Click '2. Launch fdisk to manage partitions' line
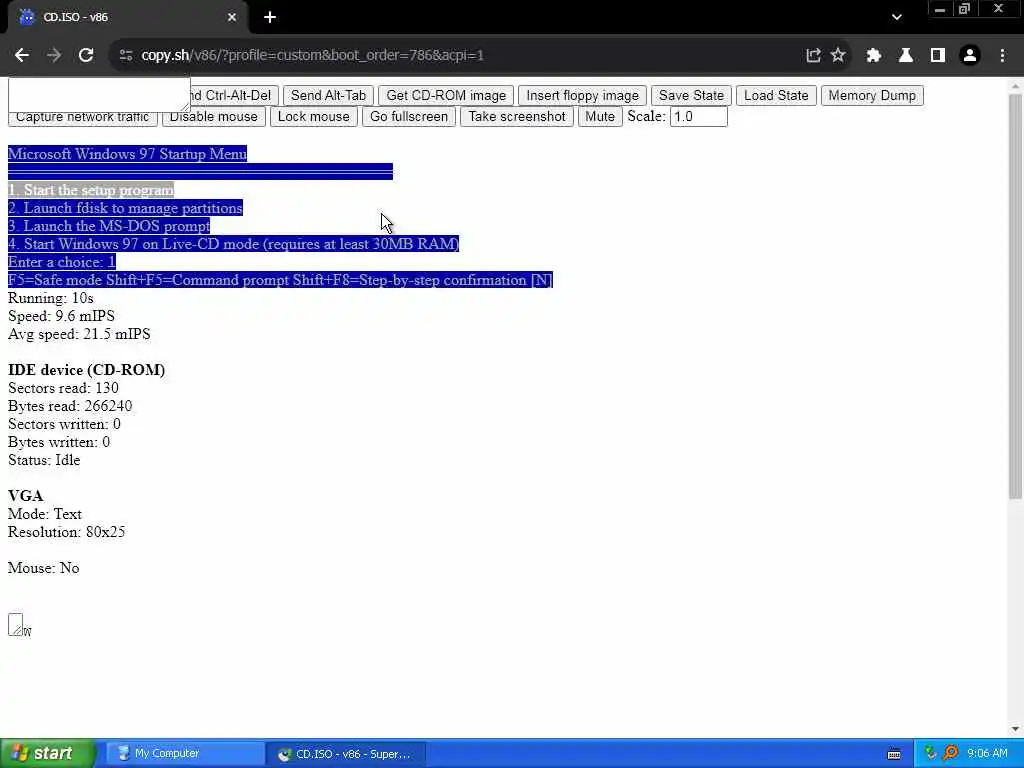 [x=125, y=208]
